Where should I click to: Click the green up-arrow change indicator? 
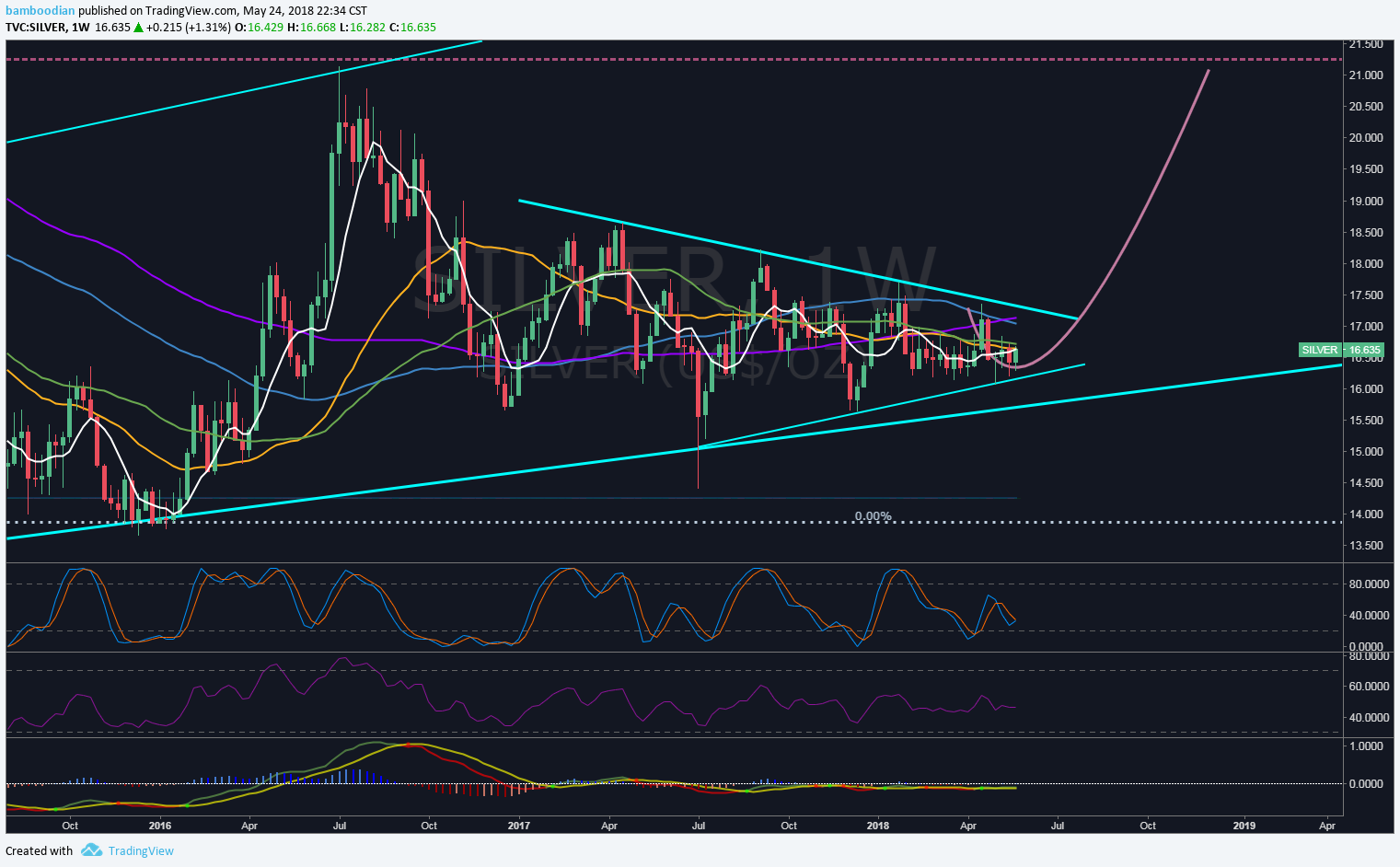[138, 27]
